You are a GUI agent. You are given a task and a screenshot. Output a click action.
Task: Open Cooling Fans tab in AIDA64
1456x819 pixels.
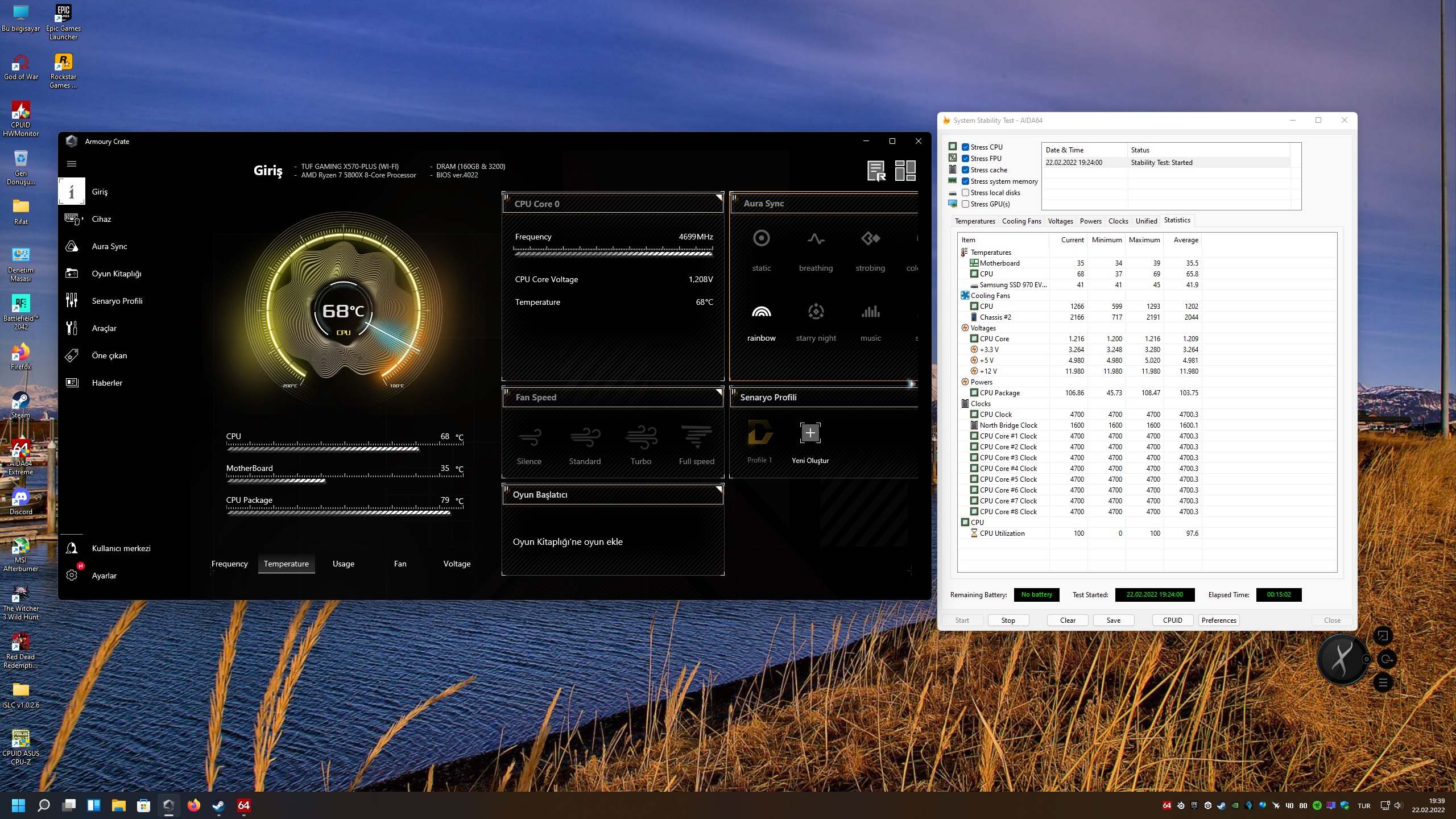1021,221
